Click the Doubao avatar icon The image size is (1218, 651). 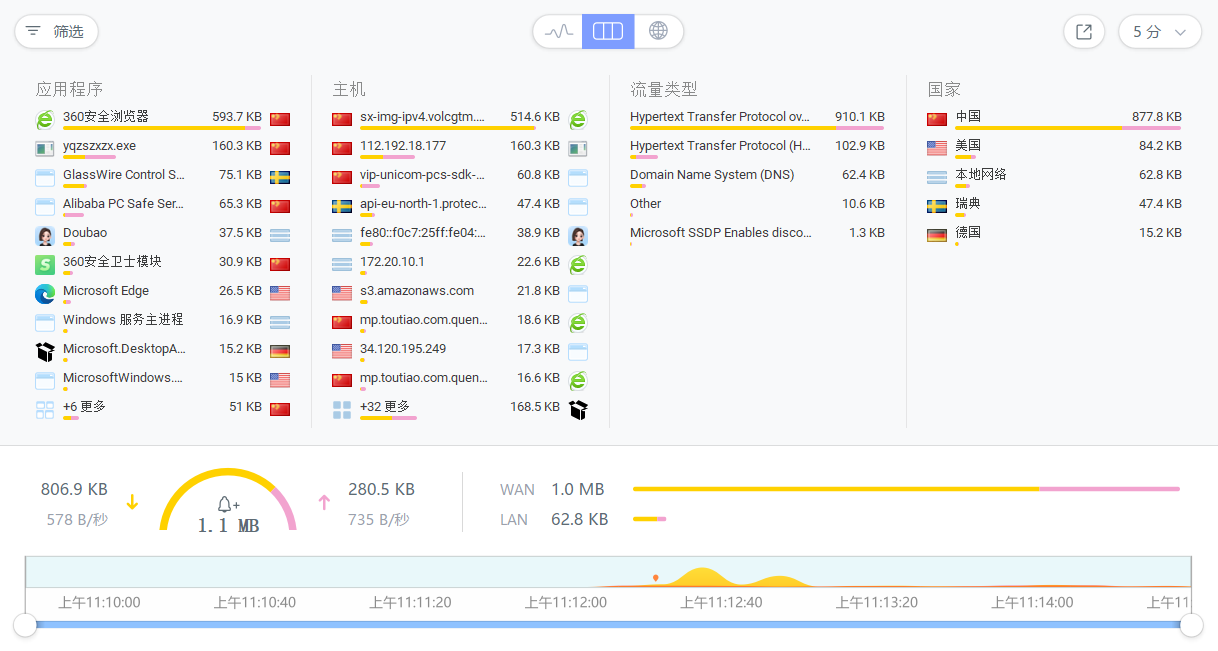tap(44, 236)
